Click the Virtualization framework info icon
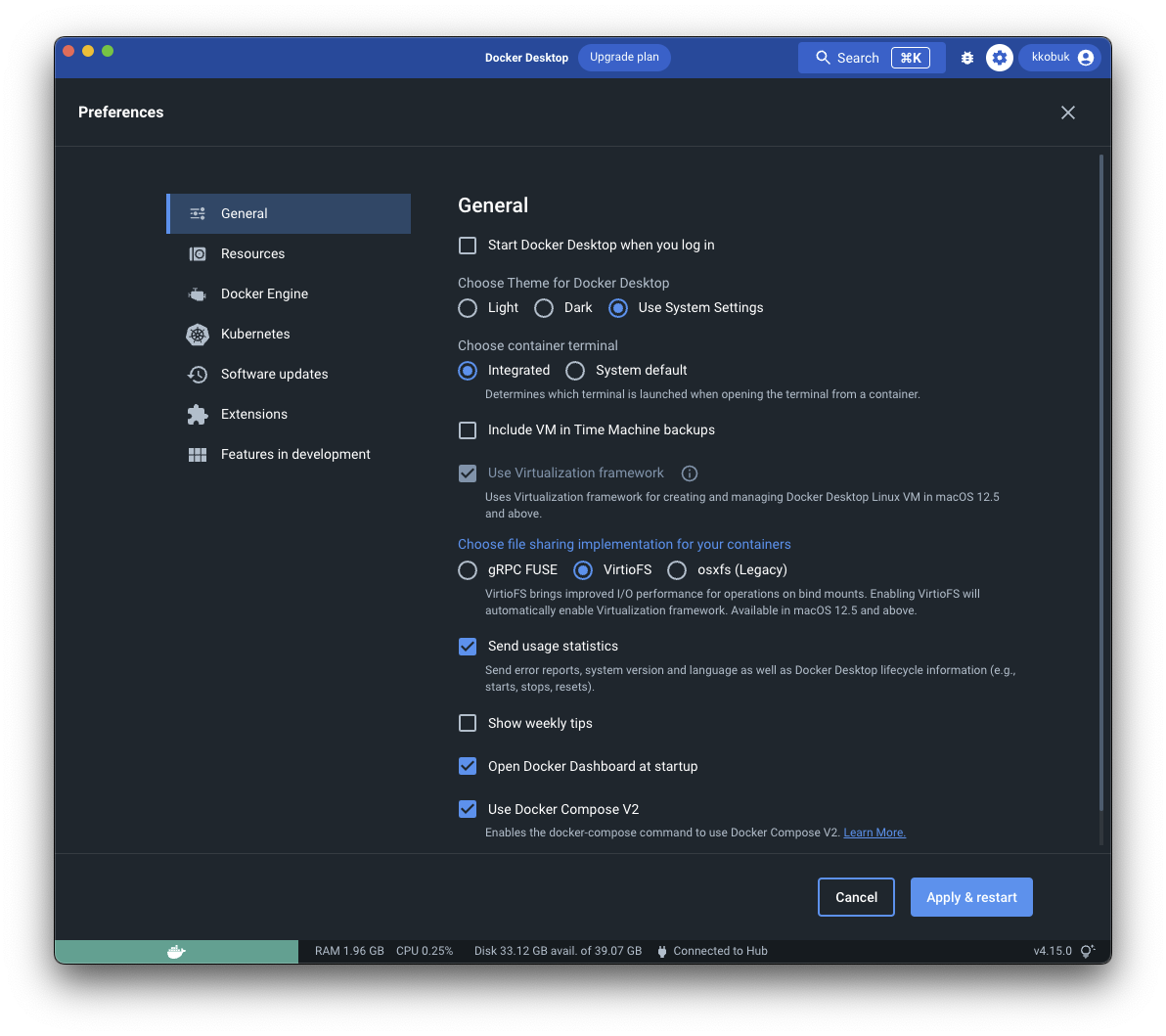 (x=690, y=473)
